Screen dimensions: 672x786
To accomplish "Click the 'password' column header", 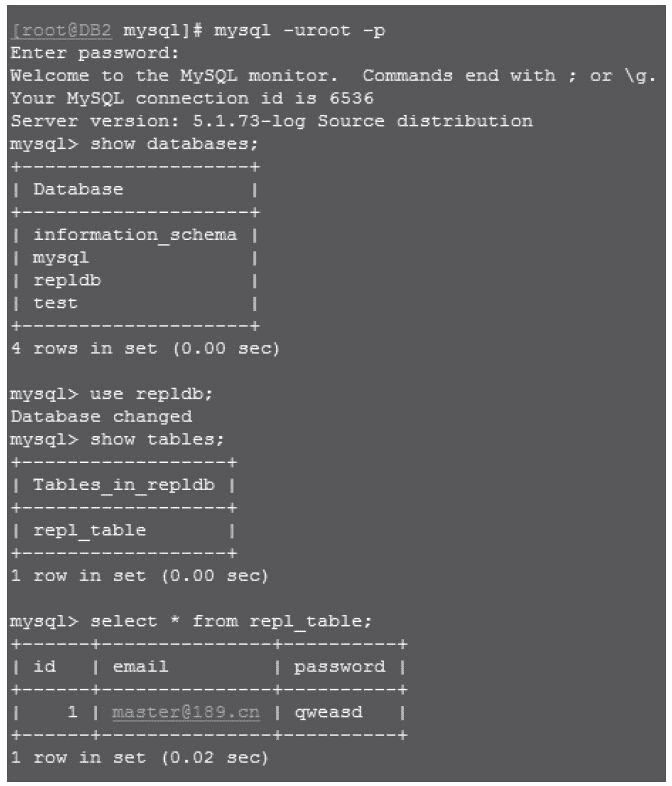I will [339, 667].
